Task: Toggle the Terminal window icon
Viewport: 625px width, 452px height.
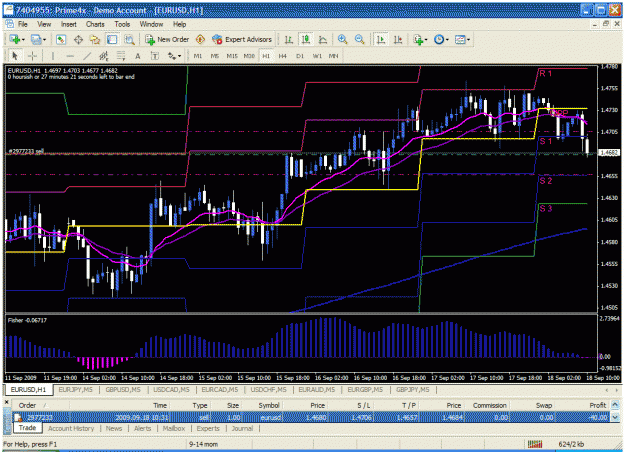Action: point(112,39)
